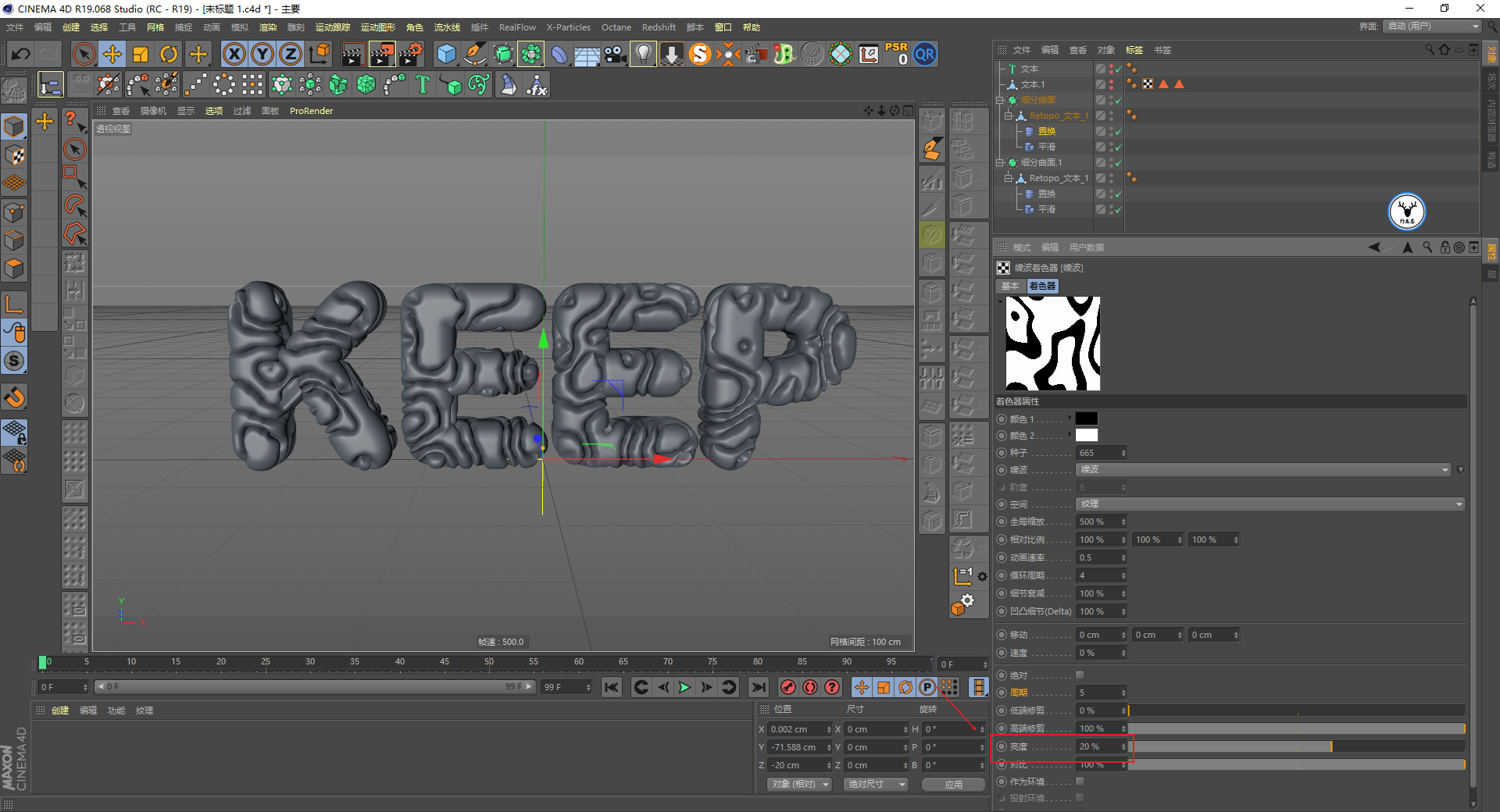Toggle the 作为环境 checkbox

coord(1080,781)
